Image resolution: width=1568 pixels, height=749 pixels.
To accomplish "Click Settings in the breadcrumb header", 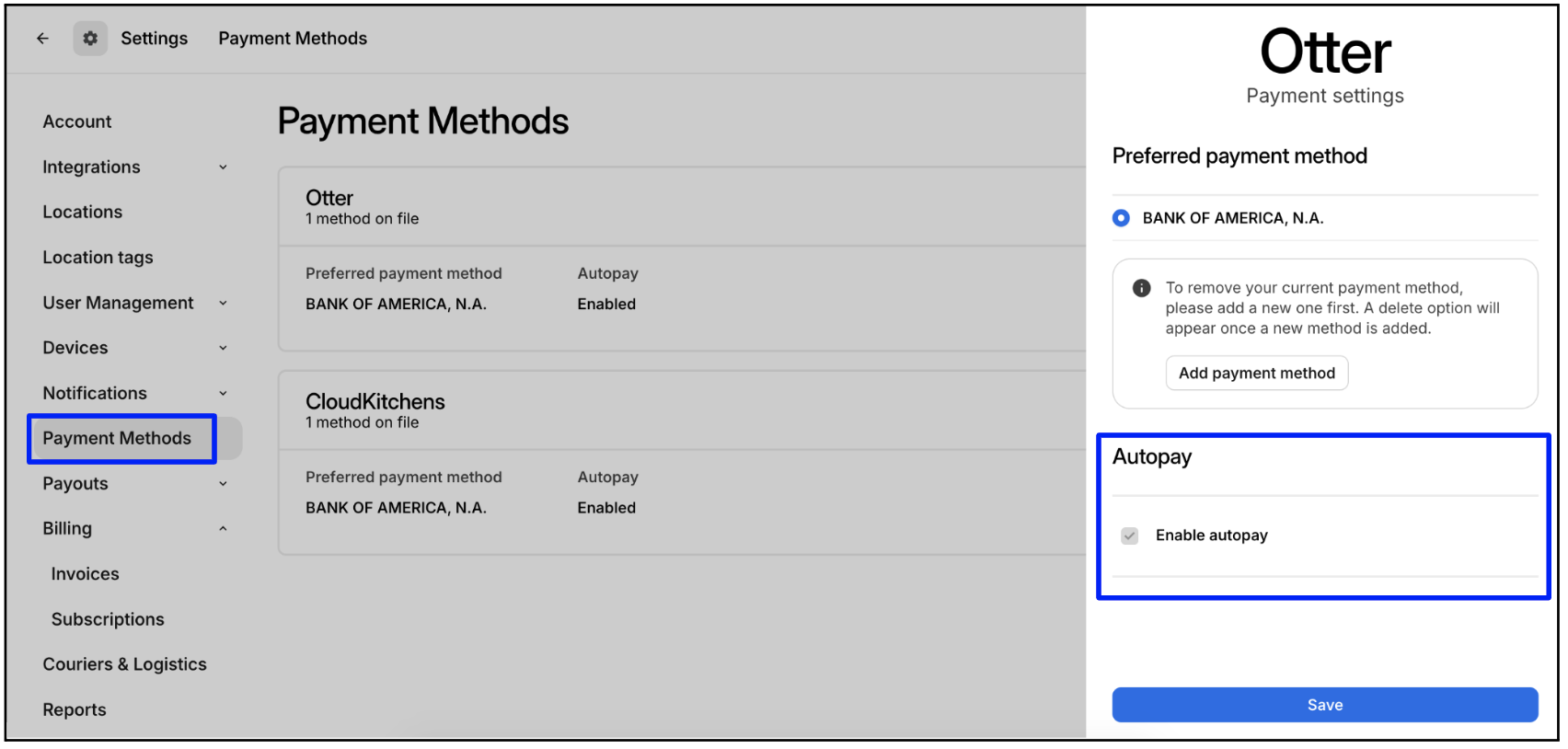I will (x=154, y=39).
